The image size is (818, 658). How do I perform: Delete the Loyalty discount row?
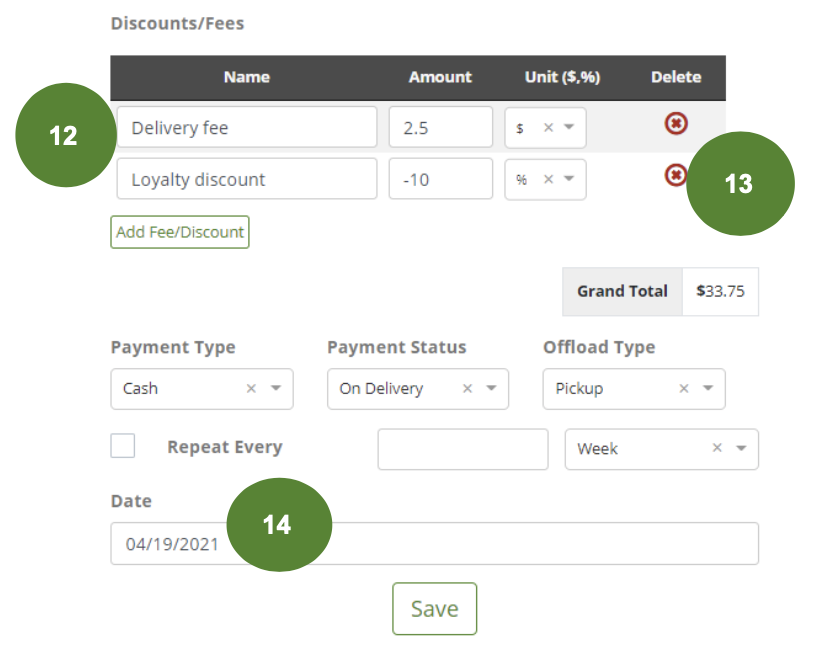click(675, 175)
